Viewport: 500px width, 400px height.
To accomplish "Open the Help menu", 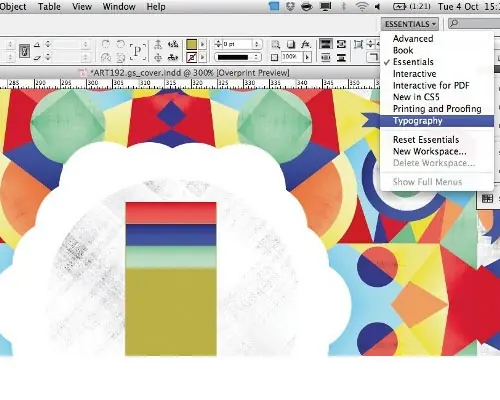I will [x=156, y=7].
